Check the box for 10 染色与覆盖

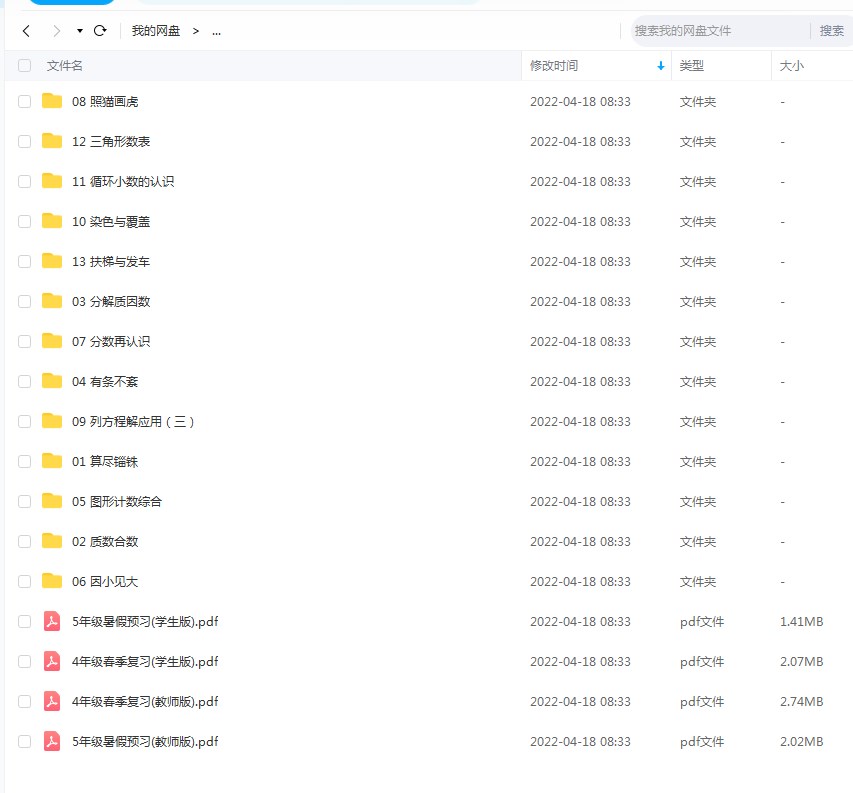pyautogui.click(x=24, y=221)
